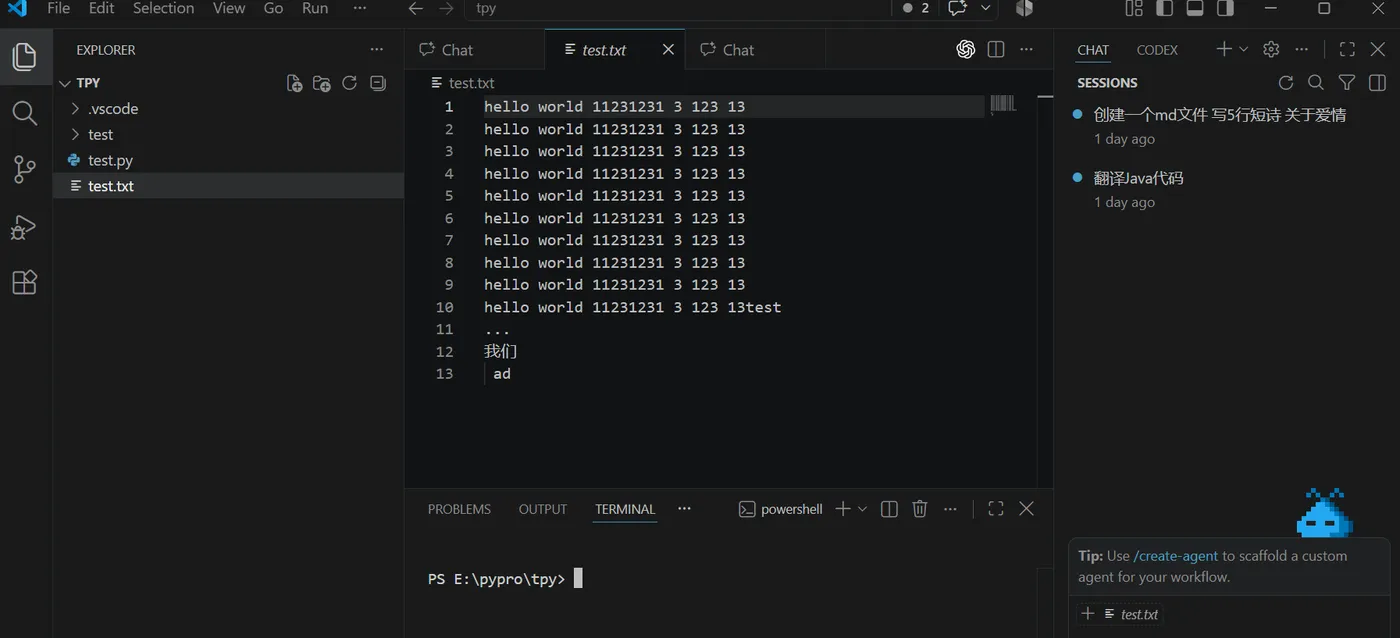Open the Search view in activity bar

[x=24, y=113]
